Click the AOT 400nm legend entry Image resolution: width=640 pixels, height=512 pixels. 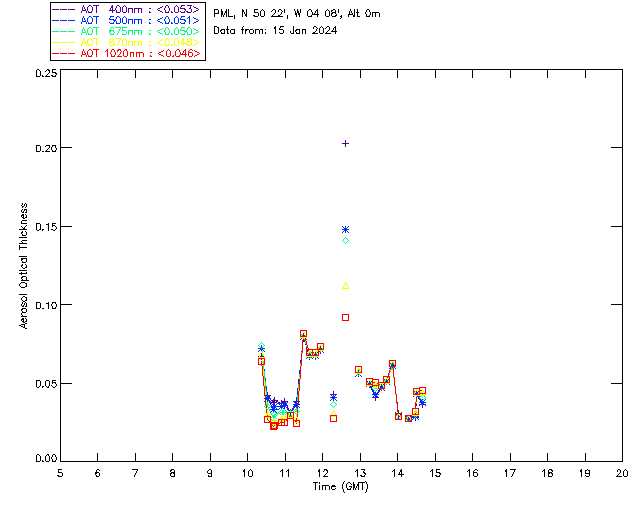coord(126,9)
